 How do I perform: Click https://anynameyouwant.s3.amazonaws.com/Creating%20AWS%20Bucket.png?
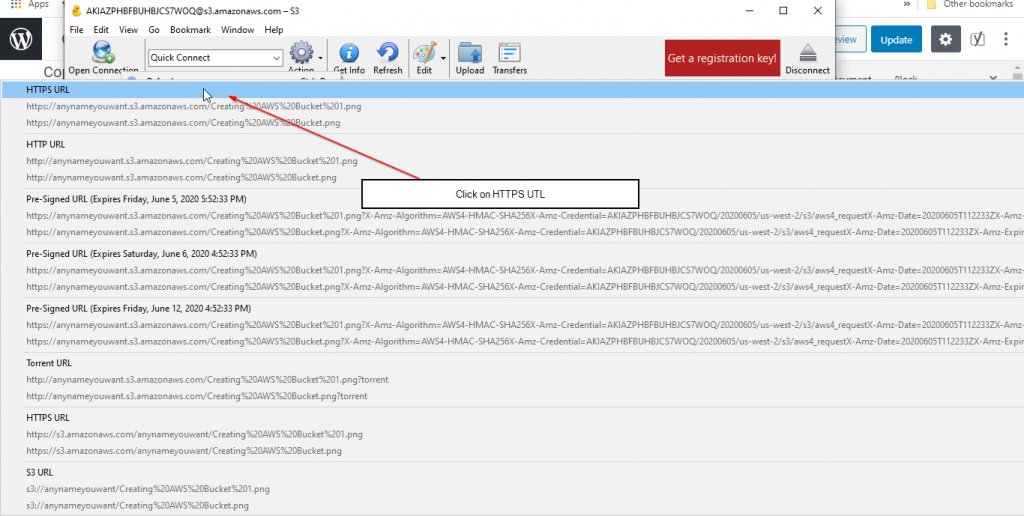184,122
